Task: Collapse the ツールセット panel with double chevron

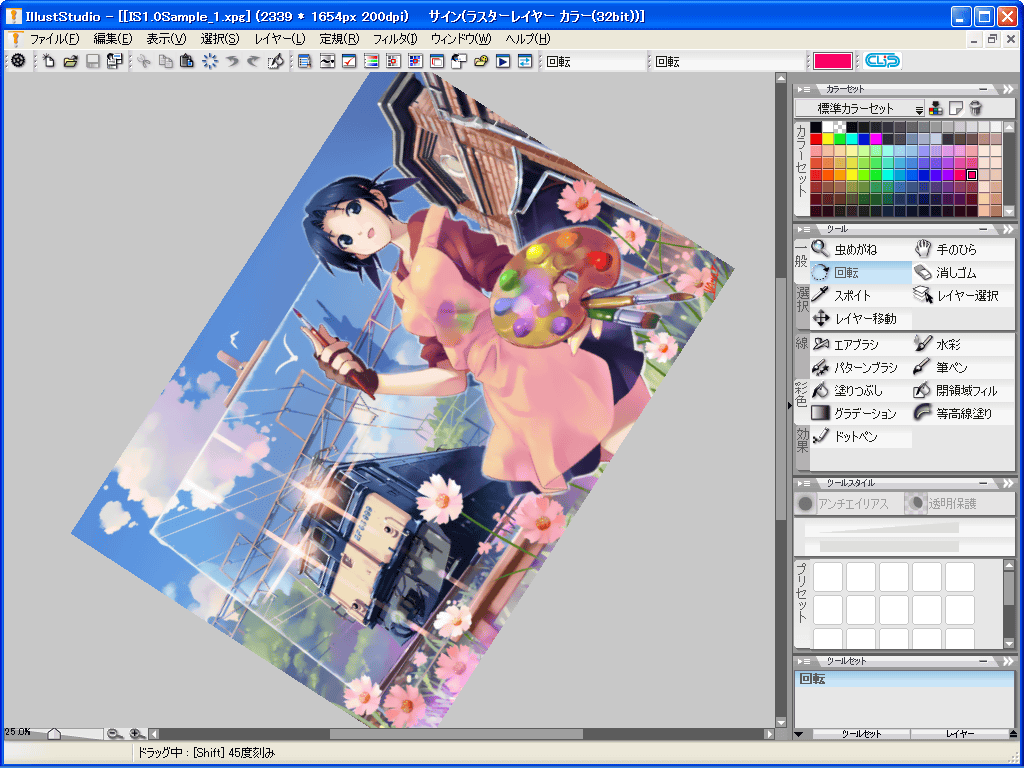Action: click(x=1008, y=661)
